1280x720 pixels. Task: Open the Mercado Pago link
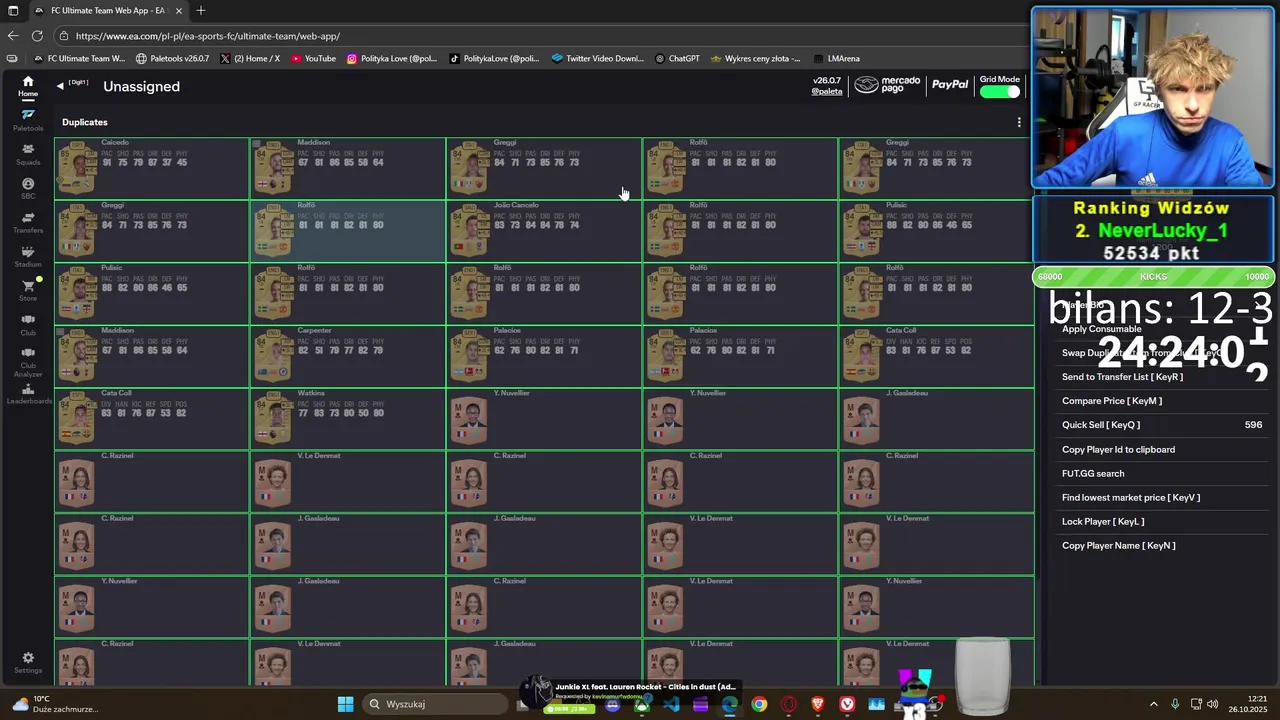coord(886,85)
